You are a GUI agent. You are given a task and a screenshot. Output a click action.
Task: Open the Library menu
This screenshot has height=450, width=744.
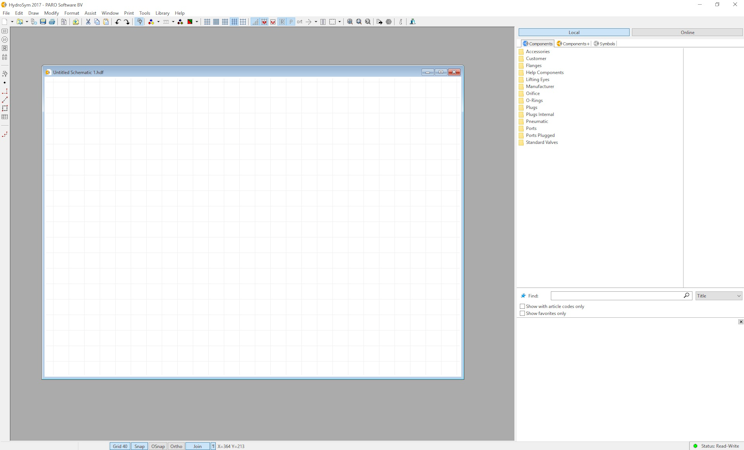click(162, 13)
